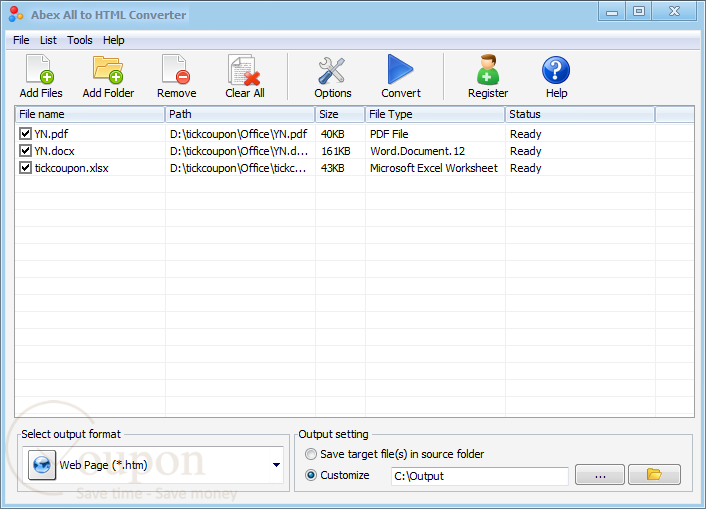The height and width of the screenshot is (509, 706).
Task: Sort by Status column header
Action: 580,114
